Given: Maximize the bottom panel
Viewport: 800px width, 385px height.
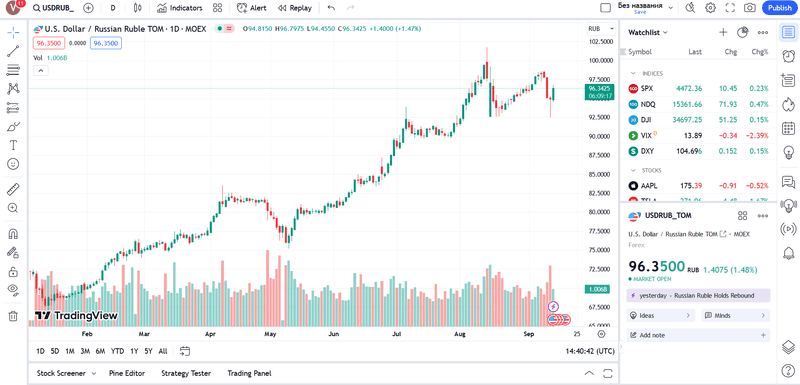Looking at the screenshot, I should [x=608, y=373].
